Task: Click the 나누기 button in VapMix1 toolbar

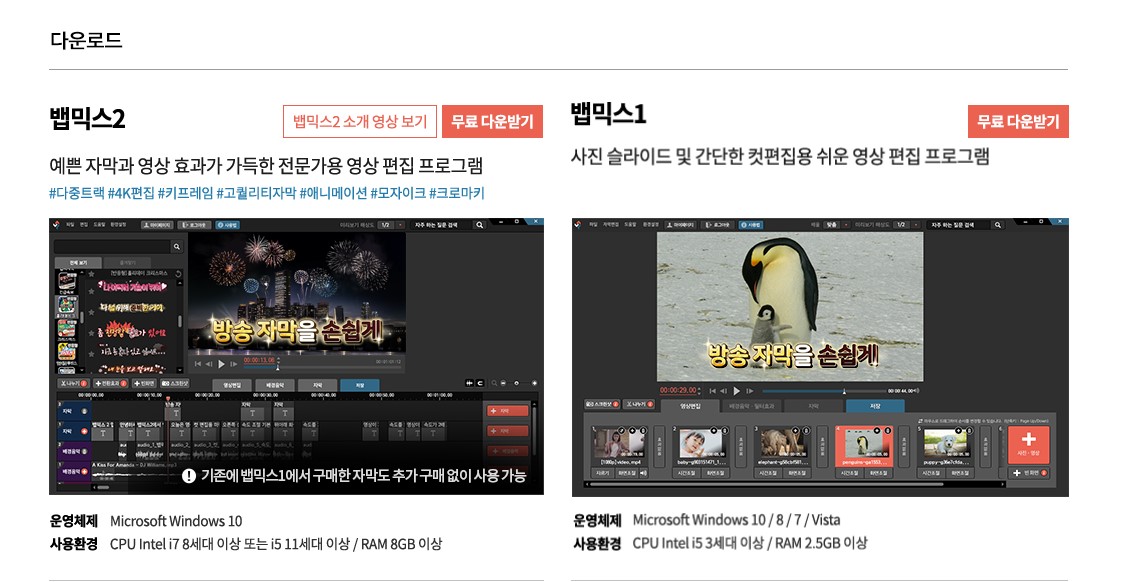Action: point(638,404)
